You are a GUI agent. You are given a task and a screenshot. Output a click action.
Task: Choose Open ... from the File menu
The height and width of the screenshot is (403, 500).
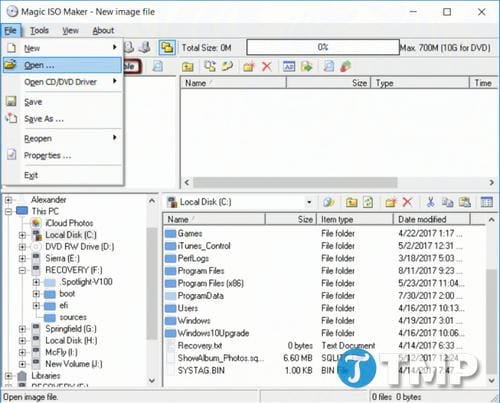(x=62, y=65)
